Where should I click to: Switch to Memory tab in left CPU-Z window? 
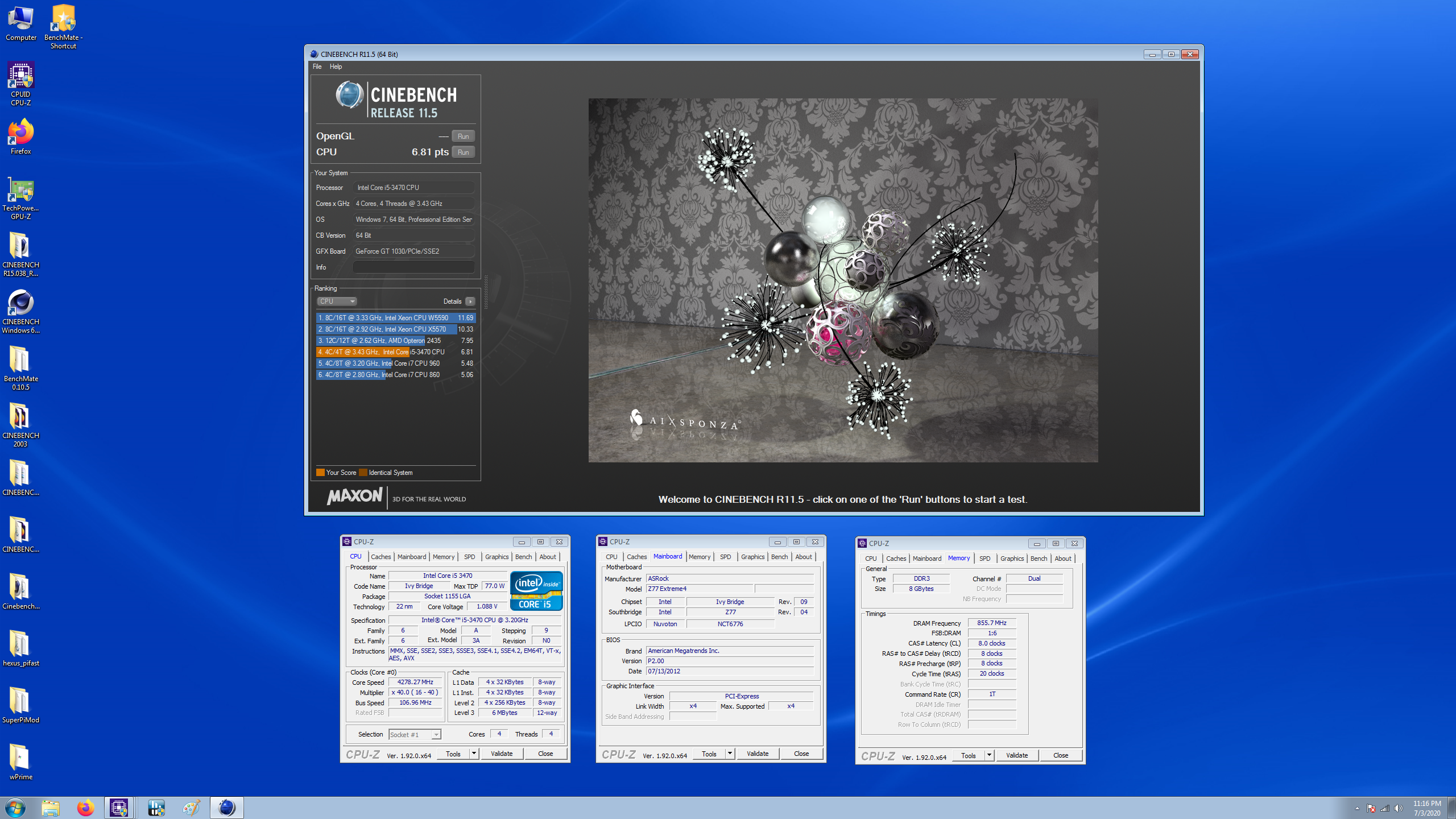pos(444,557)
